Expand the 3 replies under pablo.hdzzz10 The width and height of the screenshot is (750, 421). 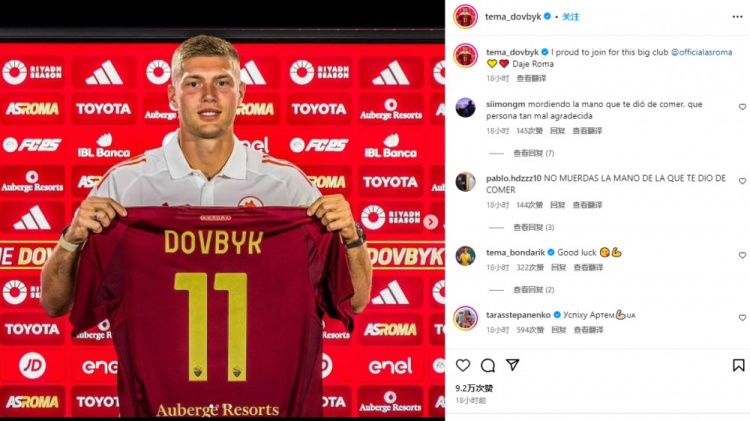tap(533, 228)
